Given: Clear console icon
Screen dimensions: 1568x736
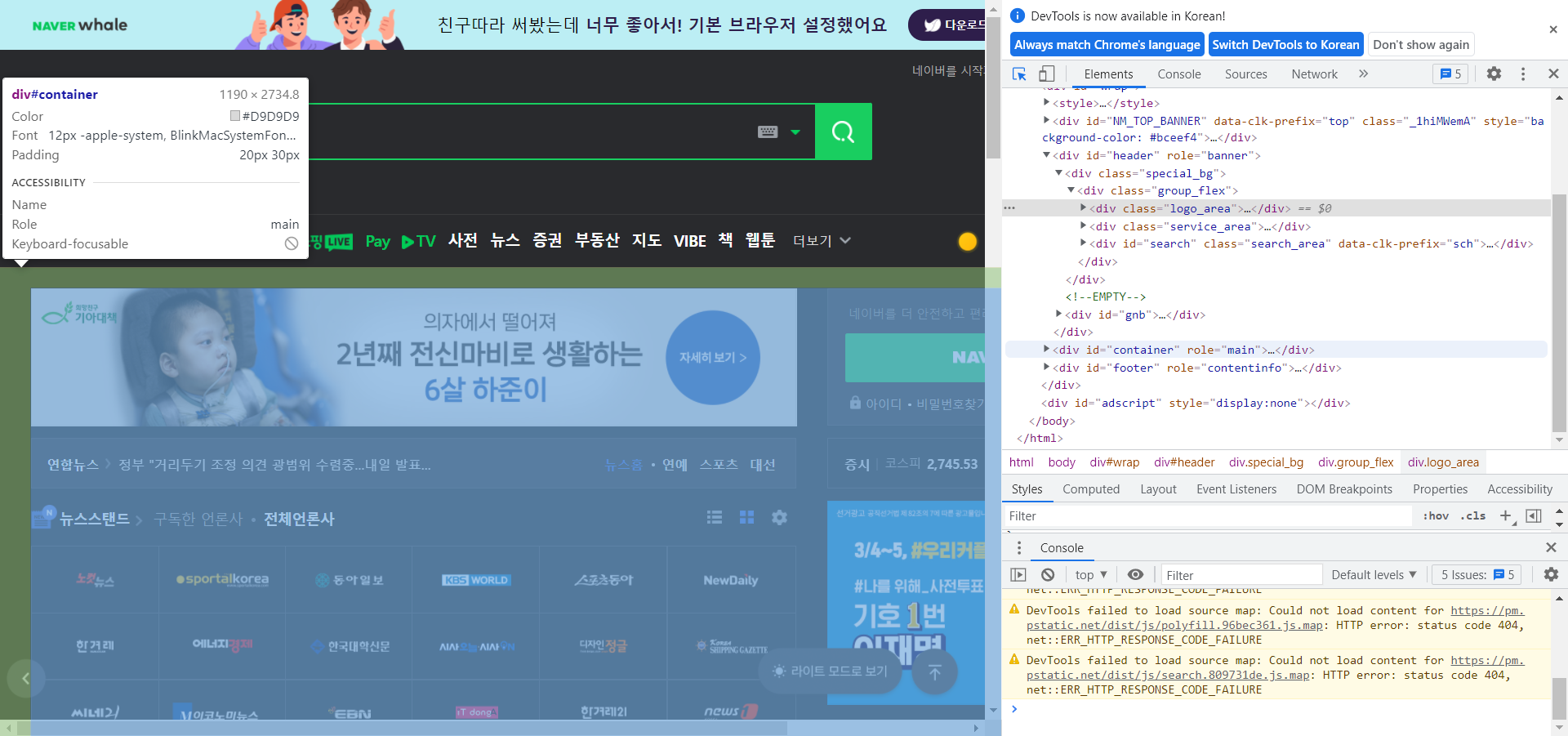Looking at the screenshot, I should coord(1048,574).
